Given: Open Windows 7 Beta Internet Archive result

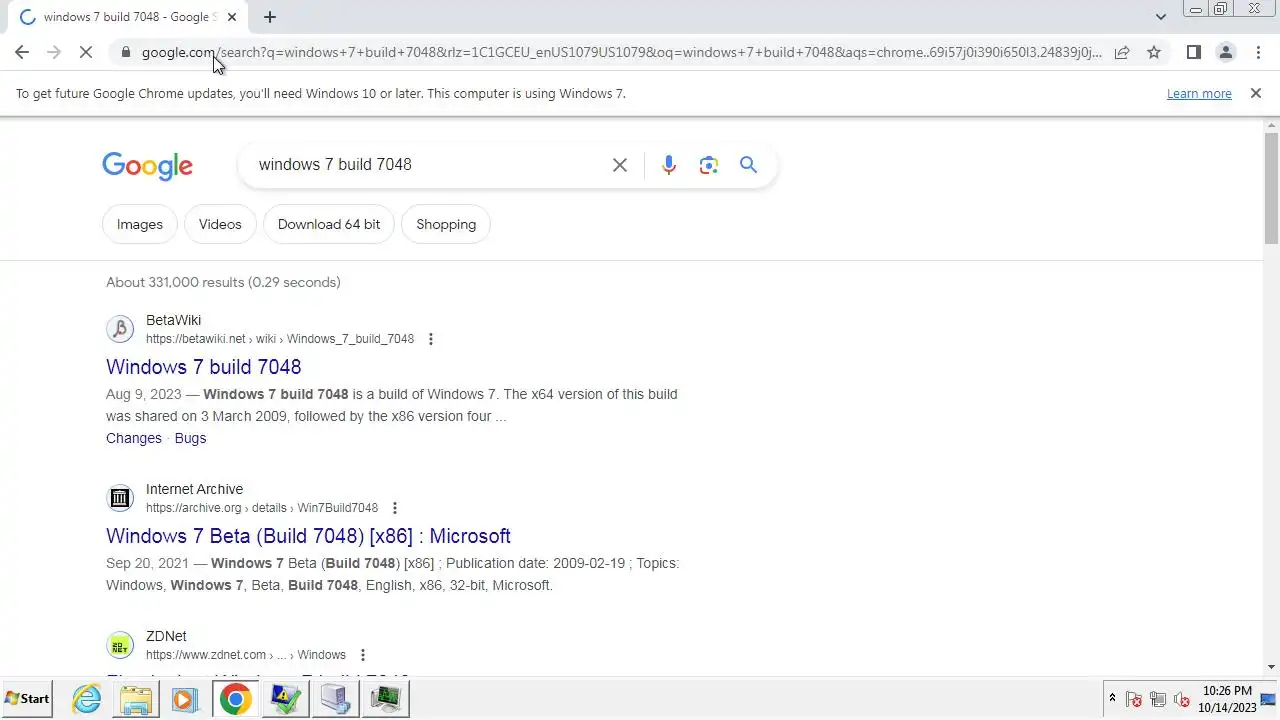Looking at the screenshot, I should 308,536.
